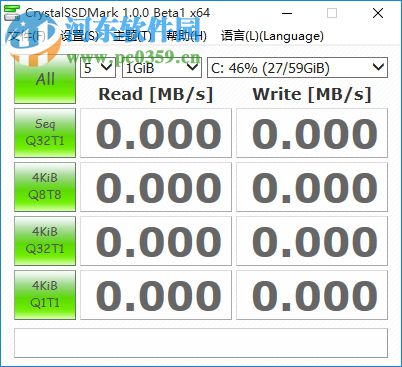Open the C: drive selection dropdown
The height and width of the screenshot is (367, 402).
297,68
